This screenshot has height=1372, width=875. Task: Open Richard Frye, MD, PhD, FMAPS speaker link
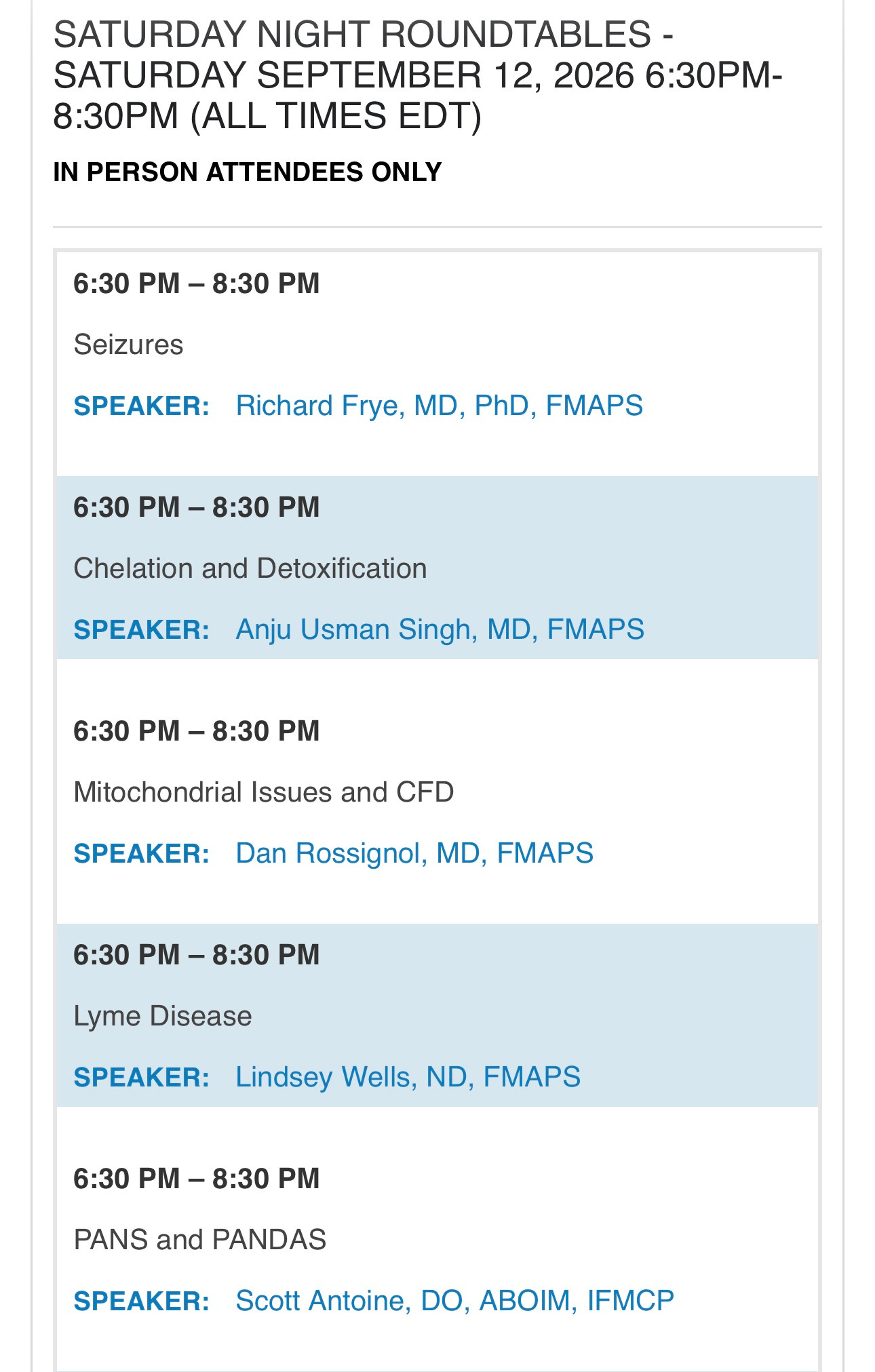pyautogui.click(x=439, y=406)
